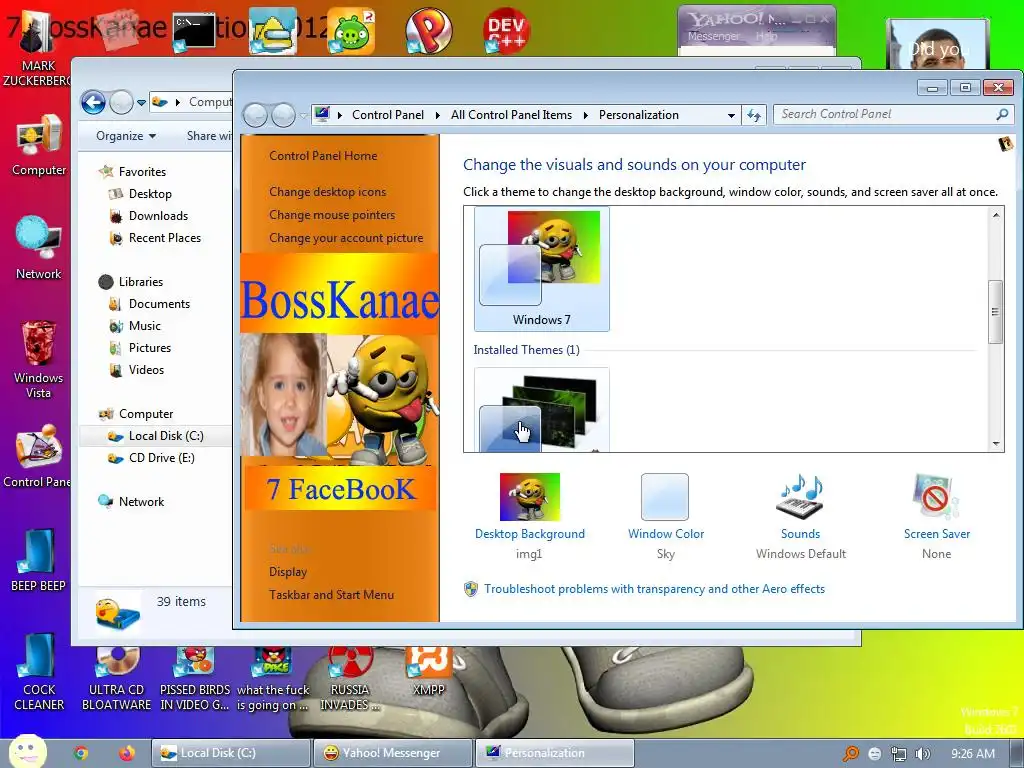Open the command prompt desktop icon
This screenshot has width=1024, height=768.
(x=194, y=33)
